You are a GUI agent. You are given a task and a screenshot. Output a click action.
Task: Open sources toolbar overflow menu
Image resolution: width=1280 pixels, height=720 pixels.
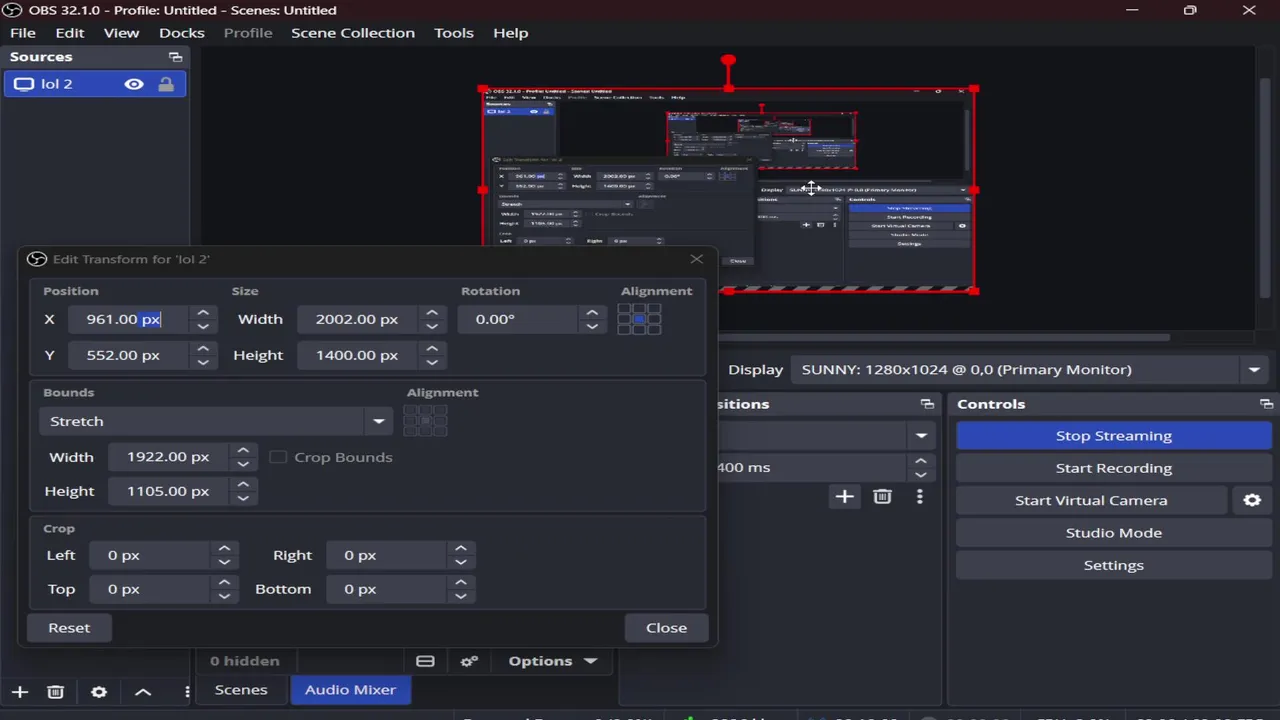click(x=186, y=692)
